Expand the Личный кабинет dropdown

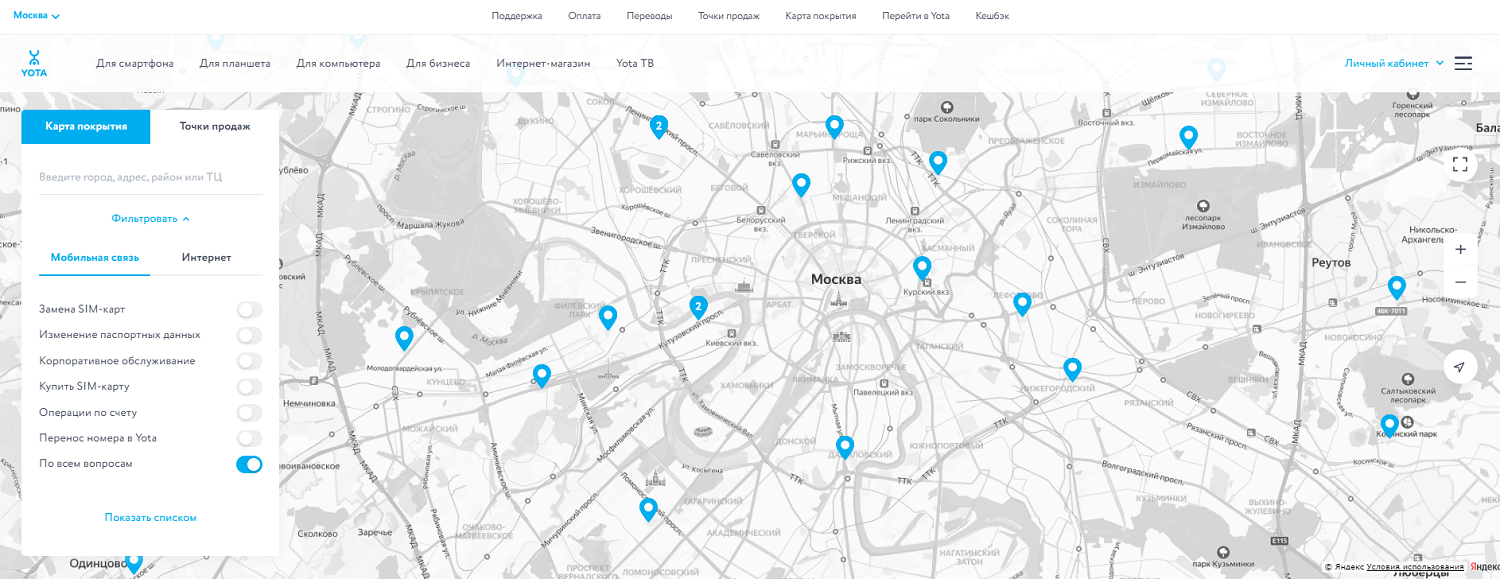click(x=1394, y=63)
